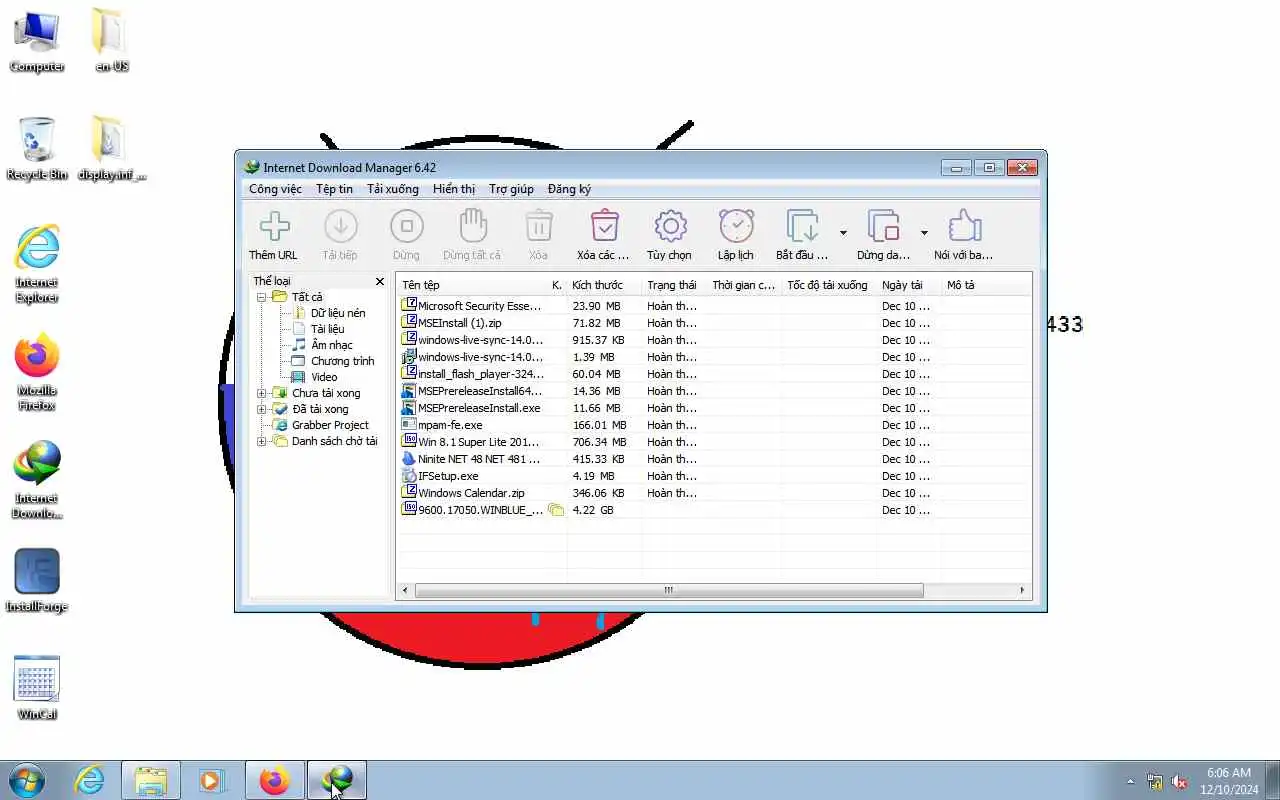This screenshot has width=1280, height=800.
Task: Click left arrow of horizontal scrollbar
Action: click(405, 591)
